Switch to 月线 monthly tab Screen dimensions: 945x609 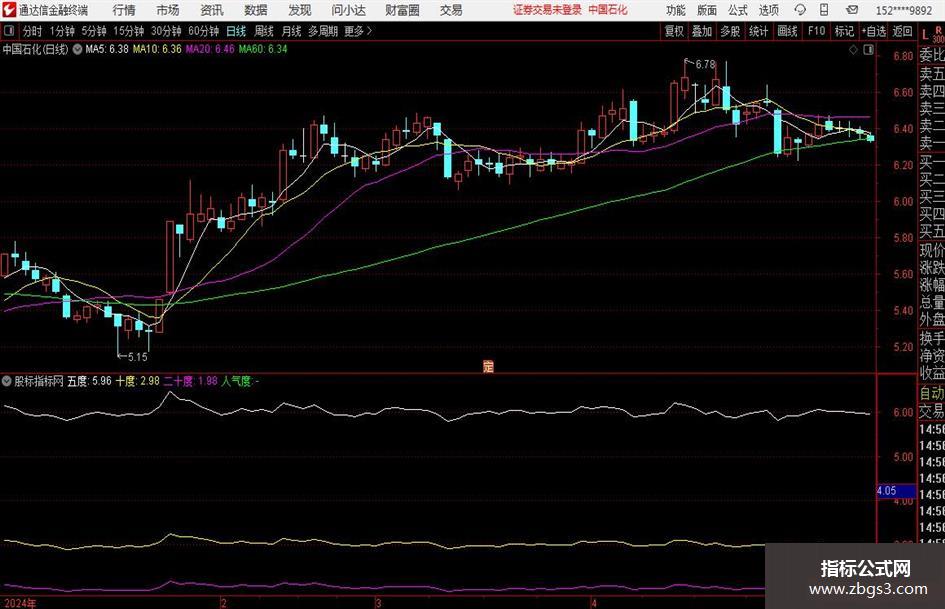[x=291, y=31]
